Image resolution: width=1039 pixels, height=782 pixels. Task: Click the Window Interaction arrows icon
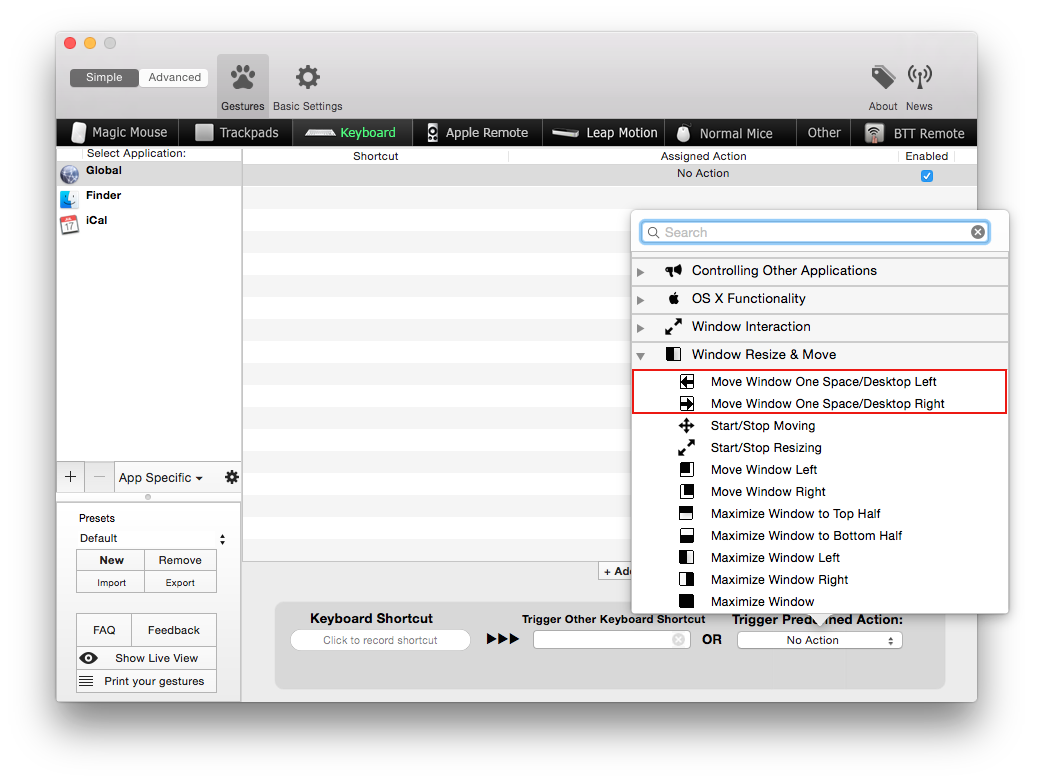(673, 327)
